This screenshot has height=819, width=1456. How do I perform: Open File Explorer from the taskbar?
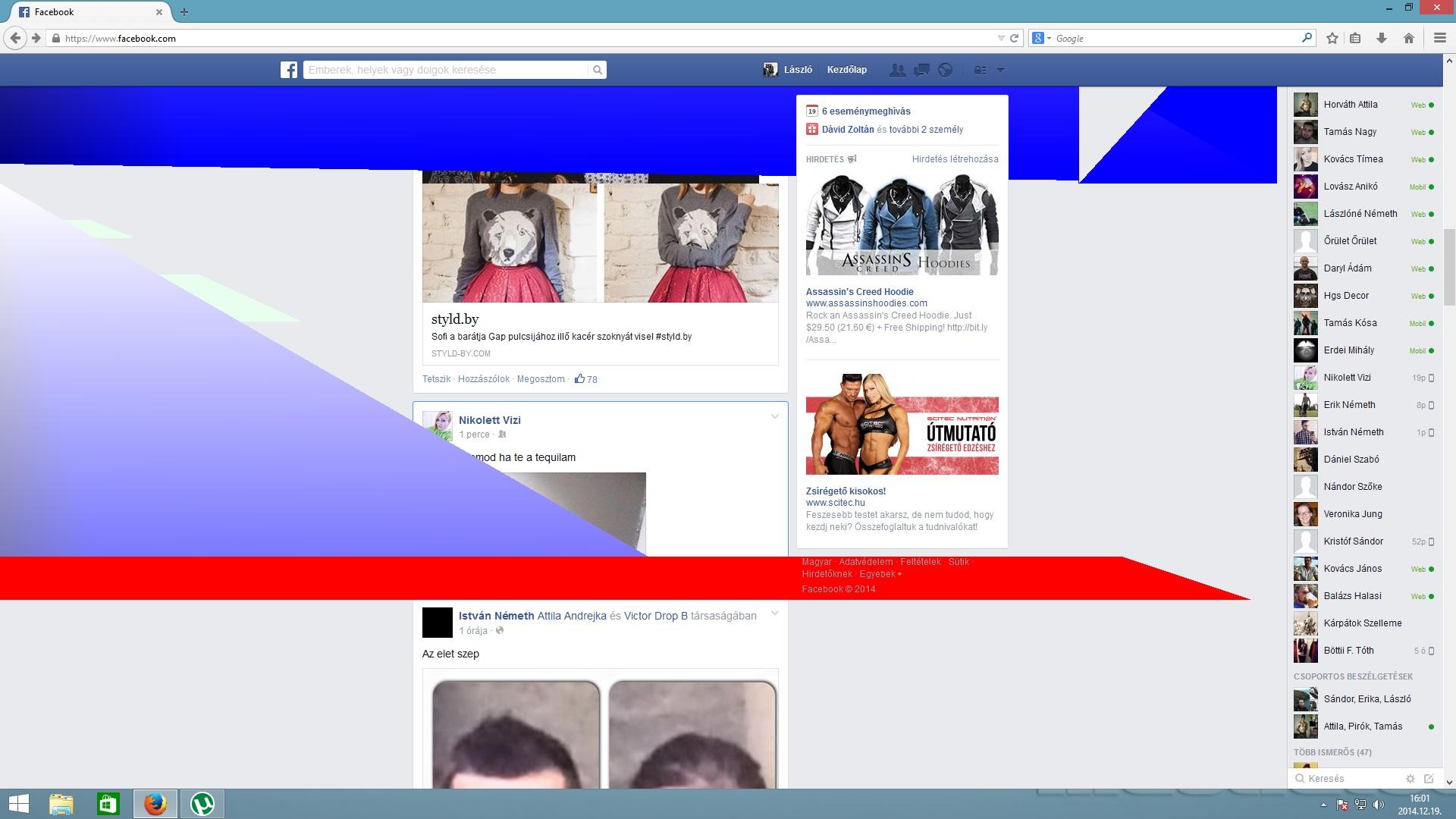61,804
